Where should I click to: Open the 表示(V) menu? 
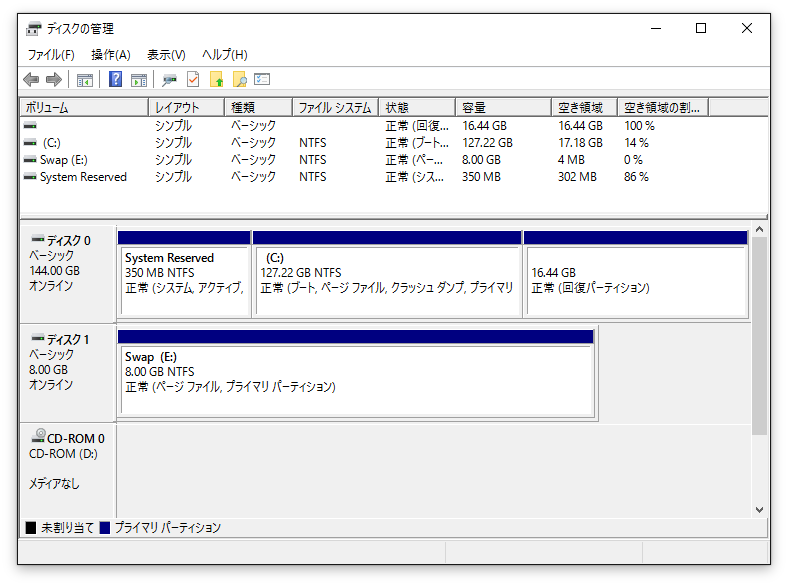[166, 54]
